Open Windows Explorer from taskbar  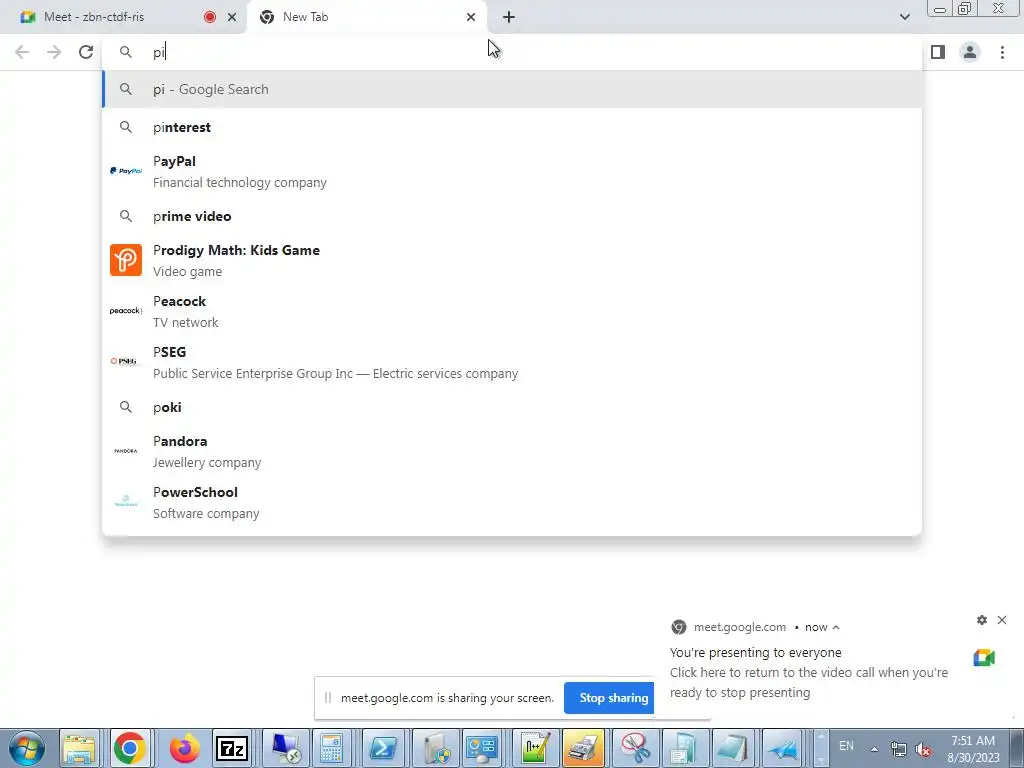(80, 748)
